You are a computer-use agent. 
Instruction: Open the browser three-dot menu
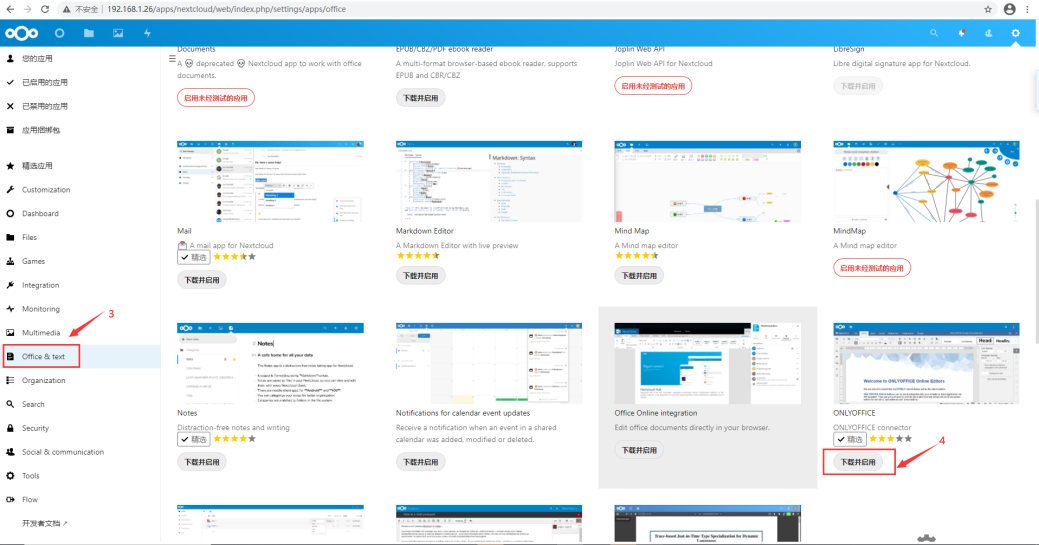pyautogui.click(x=1029, y=8)
